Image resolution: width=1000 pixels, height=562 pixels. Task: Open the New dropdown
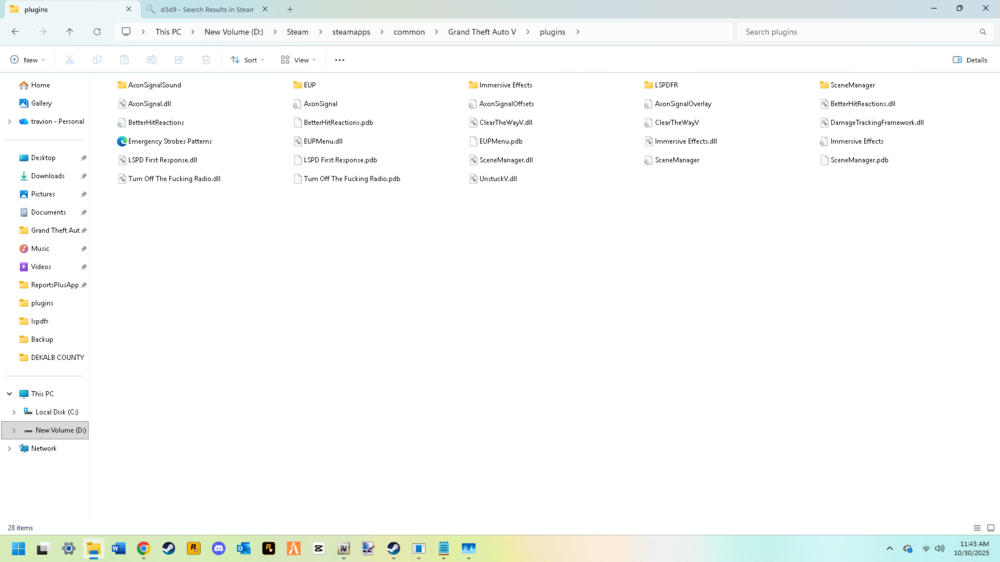click(x=27, y=60)
